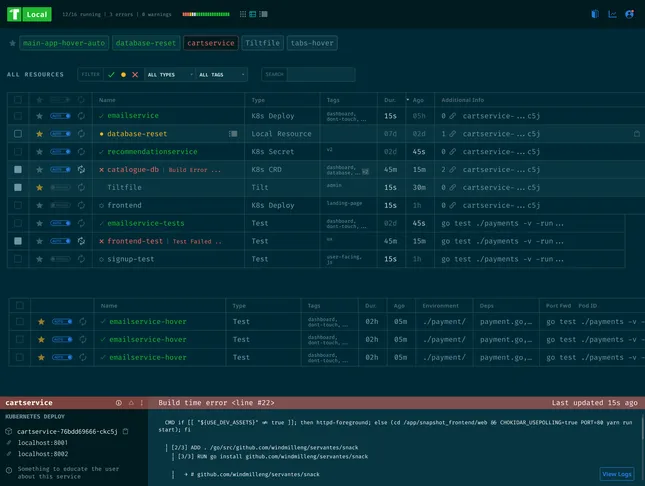Expand catalogue-db tags overflow badge

(x=365, y=172)
